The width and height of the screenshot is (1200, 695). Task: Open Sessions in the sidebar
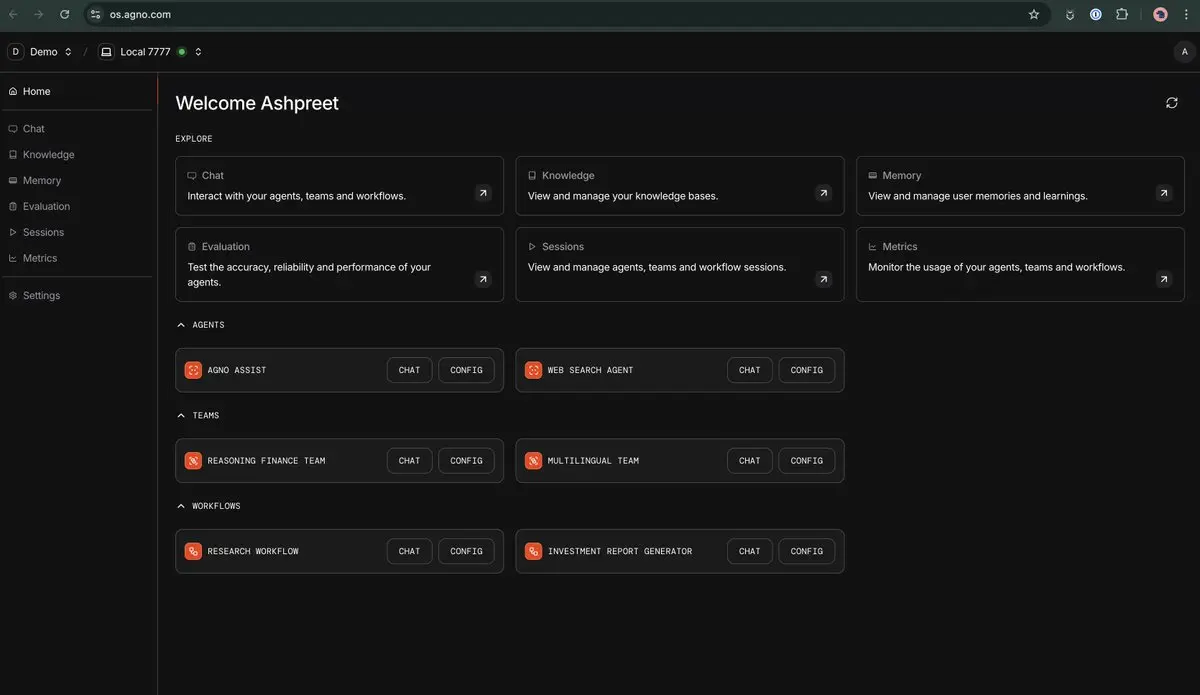point(78,232)
